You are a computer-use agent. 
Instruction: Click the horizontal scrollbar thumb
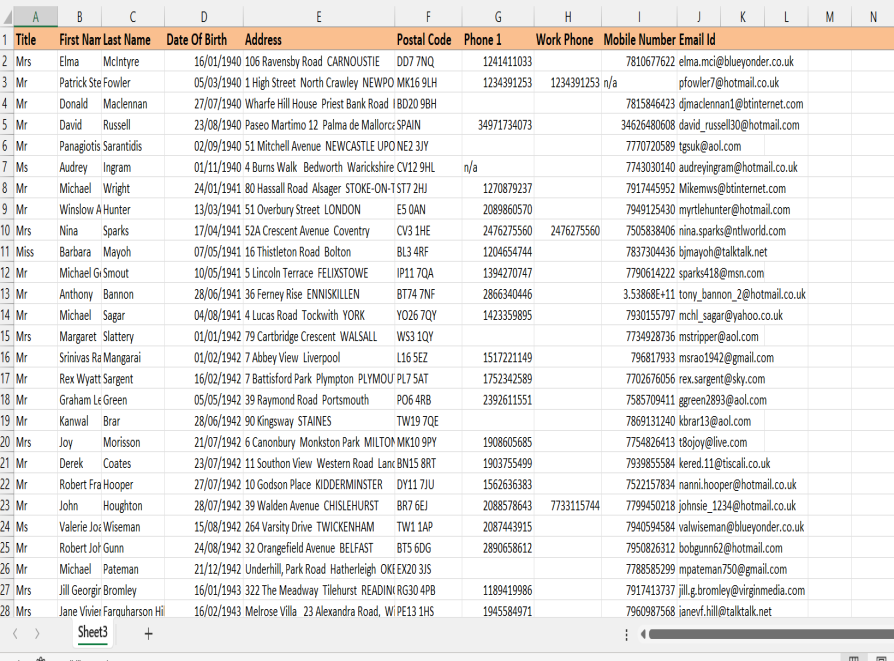[771, 634]
